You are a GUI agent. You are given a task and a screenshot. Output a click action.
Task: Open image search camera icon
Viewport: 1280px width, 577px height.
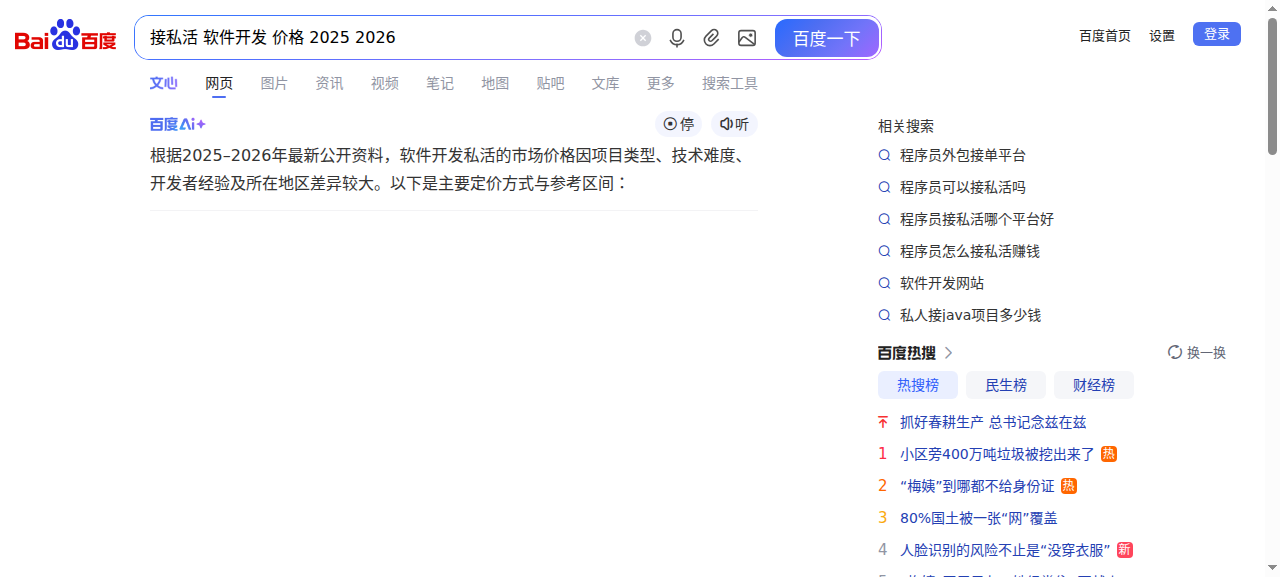point(747,38)
